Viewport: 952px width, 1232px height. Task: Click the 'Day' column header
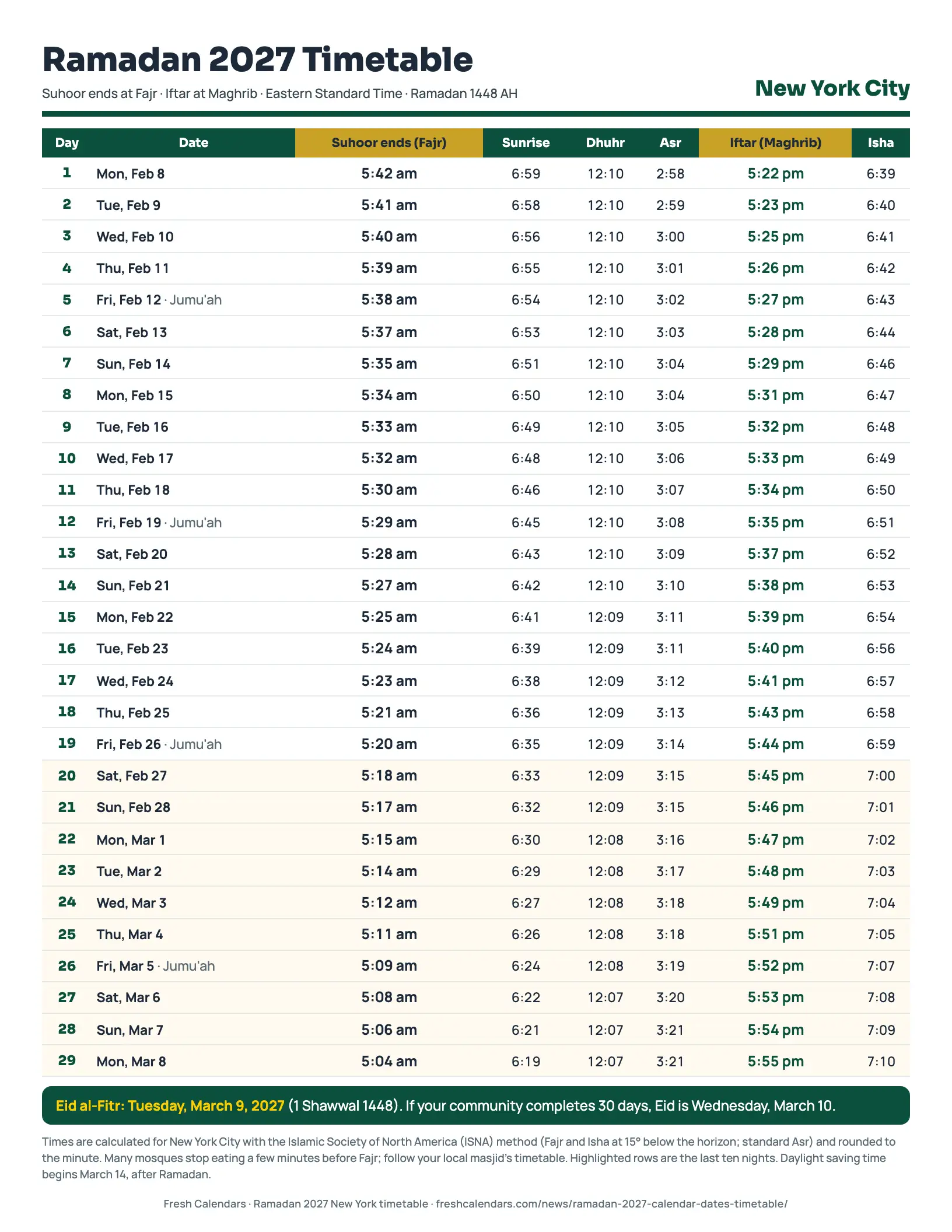pyautogui.click(x=67, y=143)
